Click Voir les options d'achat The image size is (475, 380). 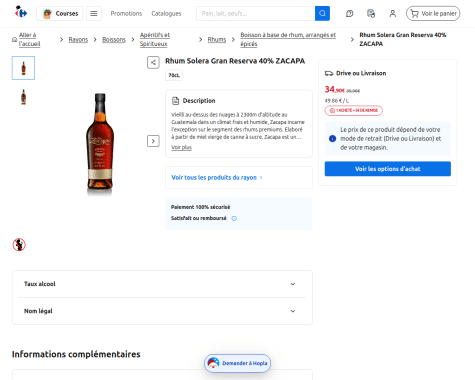click(x=388, y=169)
